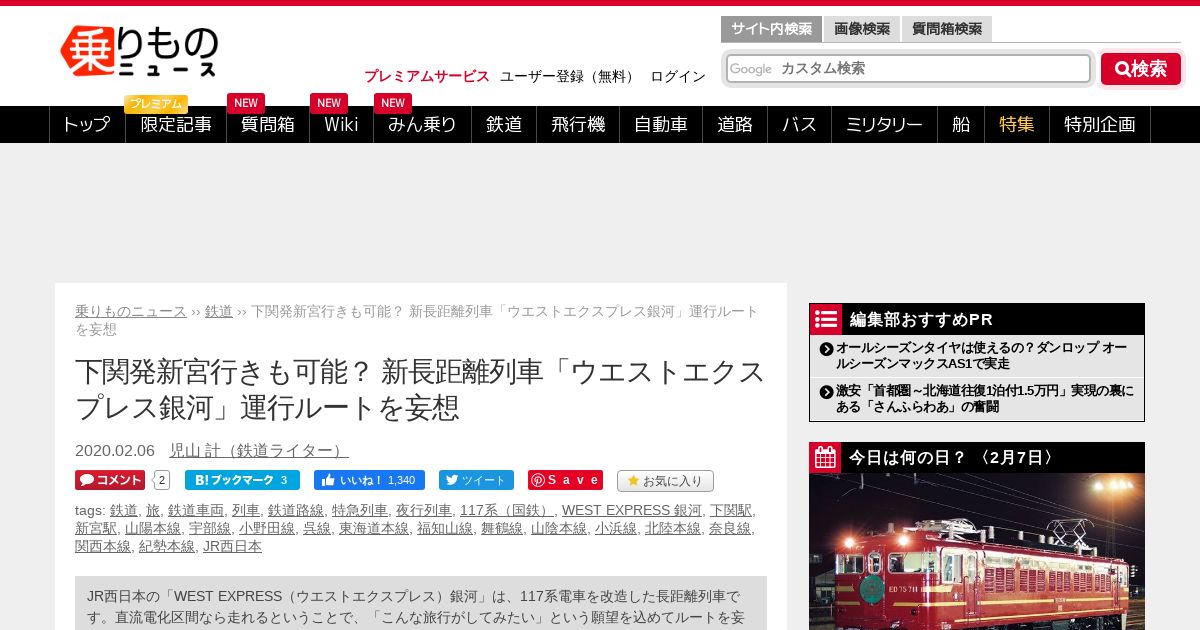Open Wiki navigation item
The image size is (1200, 630).
tap(341, 125)
